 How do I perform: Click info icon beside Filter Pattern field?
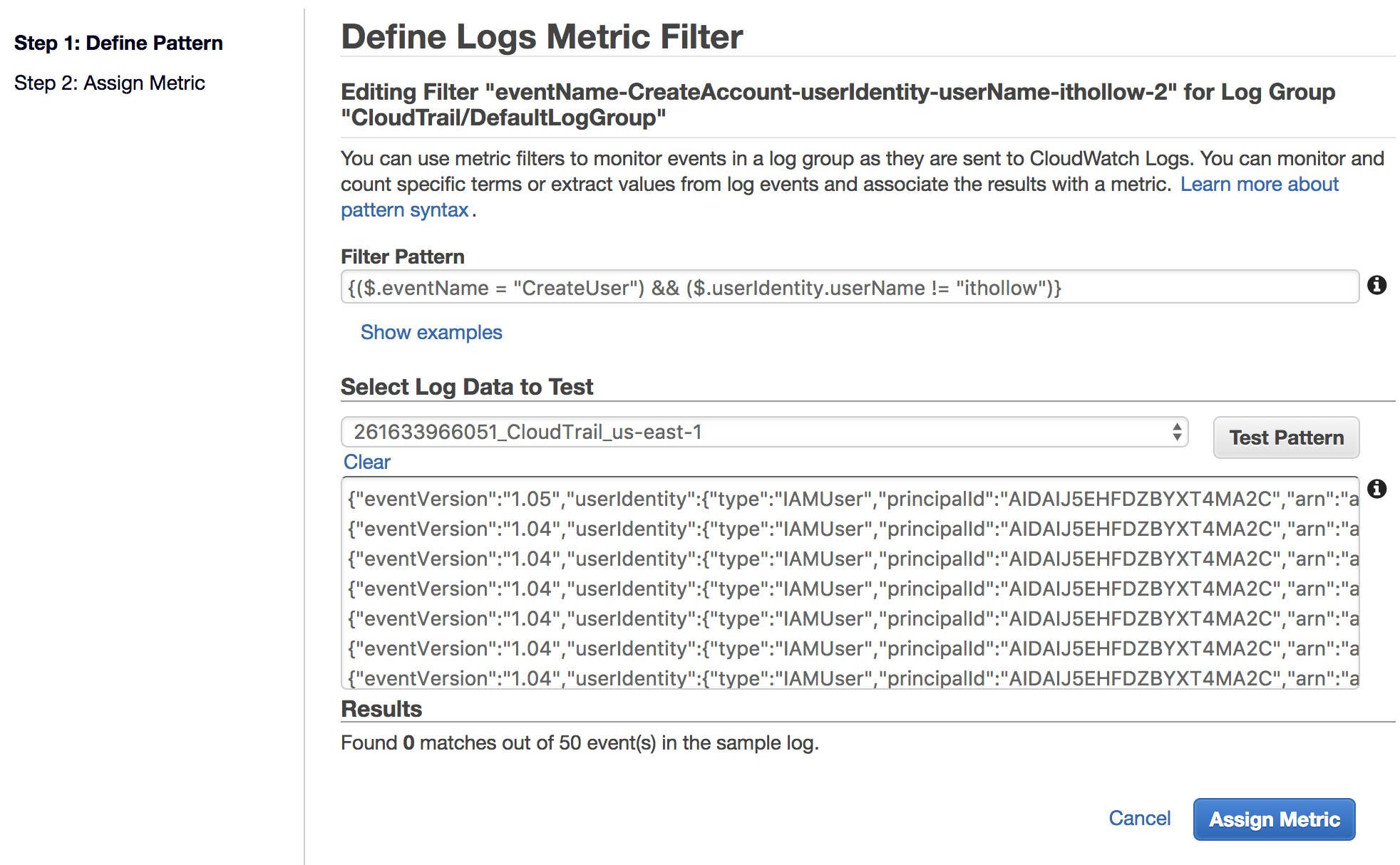pos(1376,286)
